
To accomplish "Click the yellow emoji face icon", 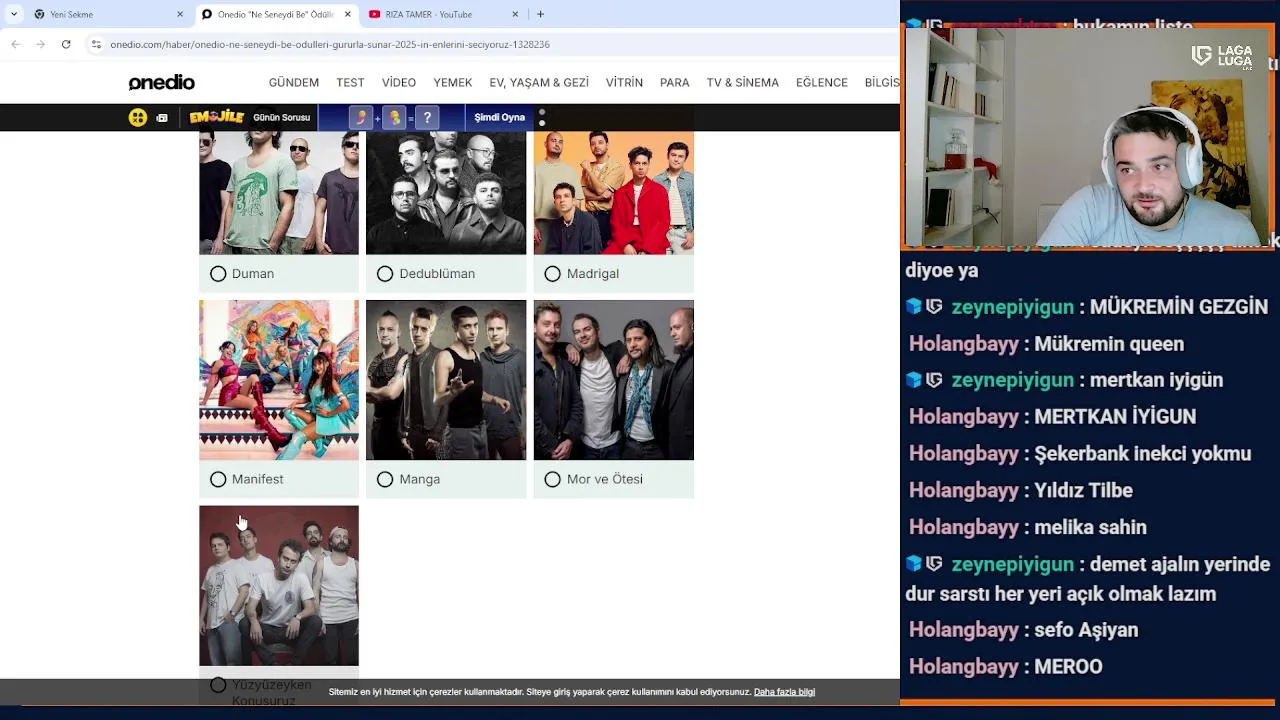I will point(138,117).
